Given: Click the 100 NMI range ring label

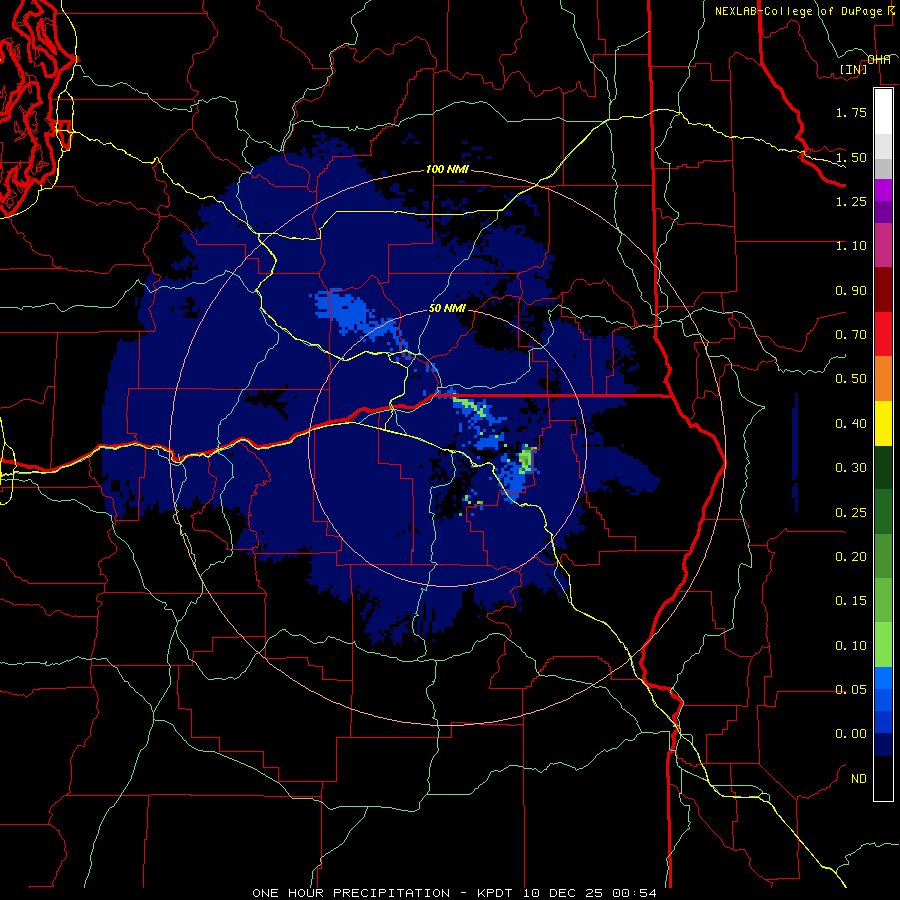Looking at the screenshot, I should coord(447,170).
